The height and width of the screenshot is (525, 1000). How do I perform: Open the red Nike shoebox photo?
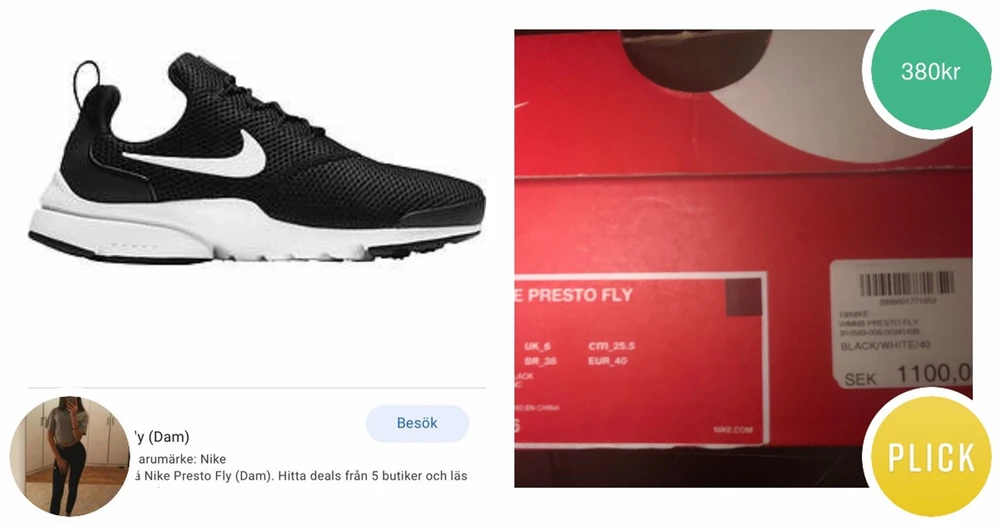pyautogui.click(x=743, y=258)
